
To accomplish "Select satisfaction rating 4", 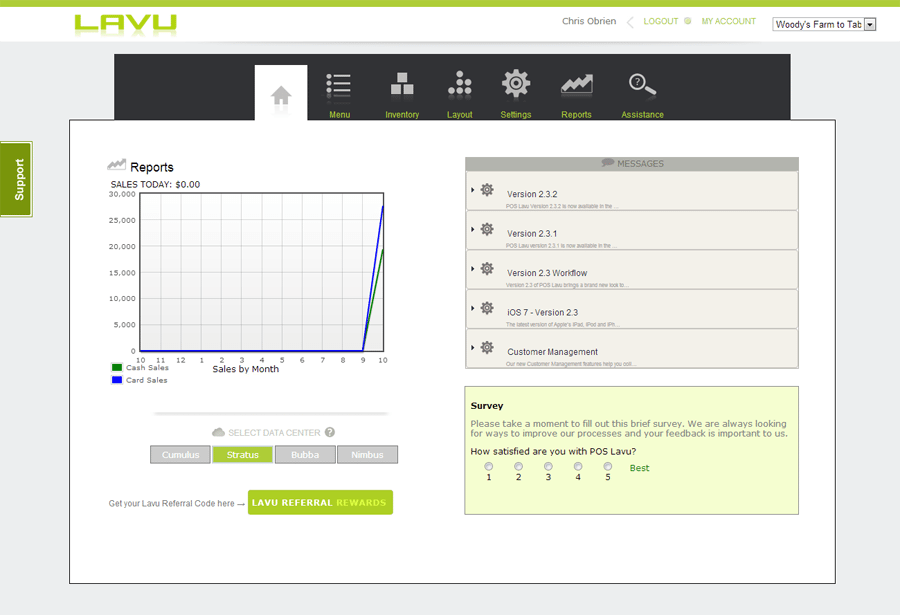I will (578, 466).
